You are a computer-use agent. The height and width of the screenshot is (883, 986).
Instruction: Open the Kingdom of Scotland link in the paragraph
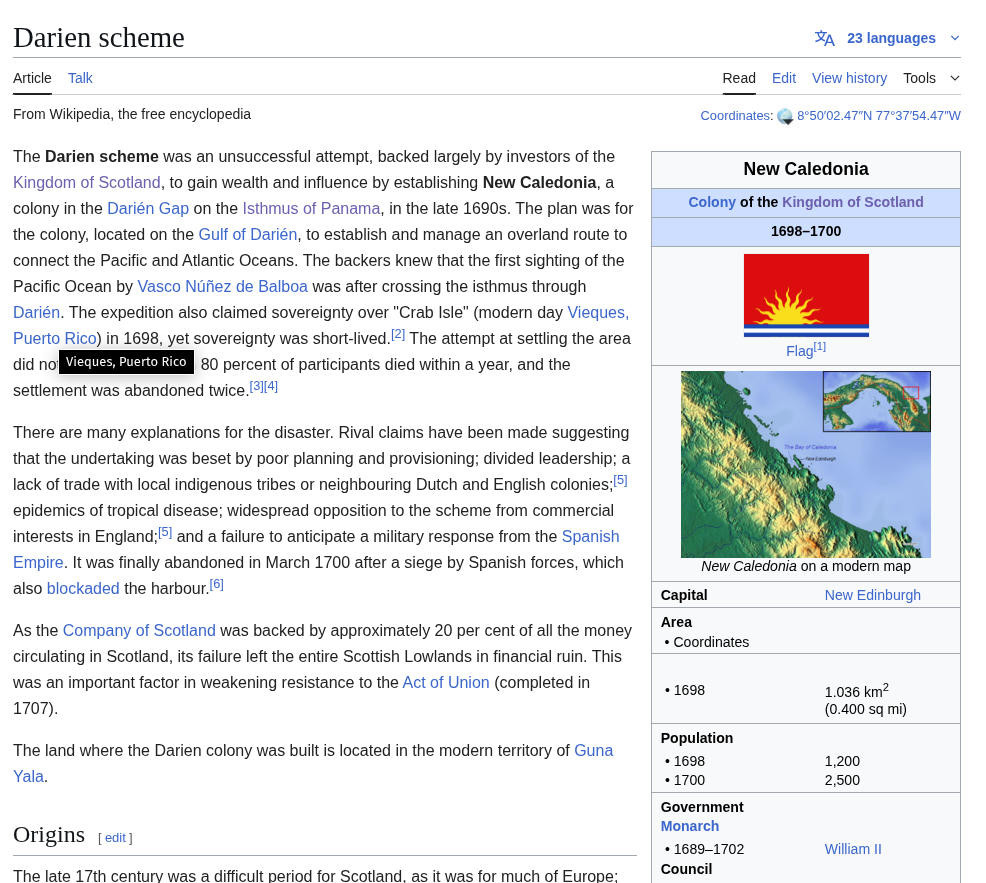pos(87,182)
